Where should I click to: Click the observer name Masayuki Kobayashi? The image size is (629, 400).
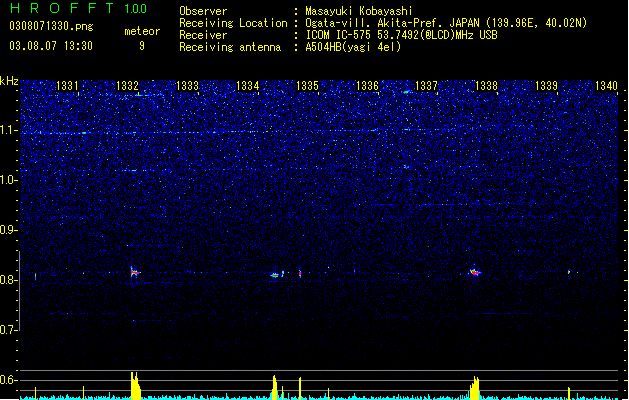pos(359,11)
